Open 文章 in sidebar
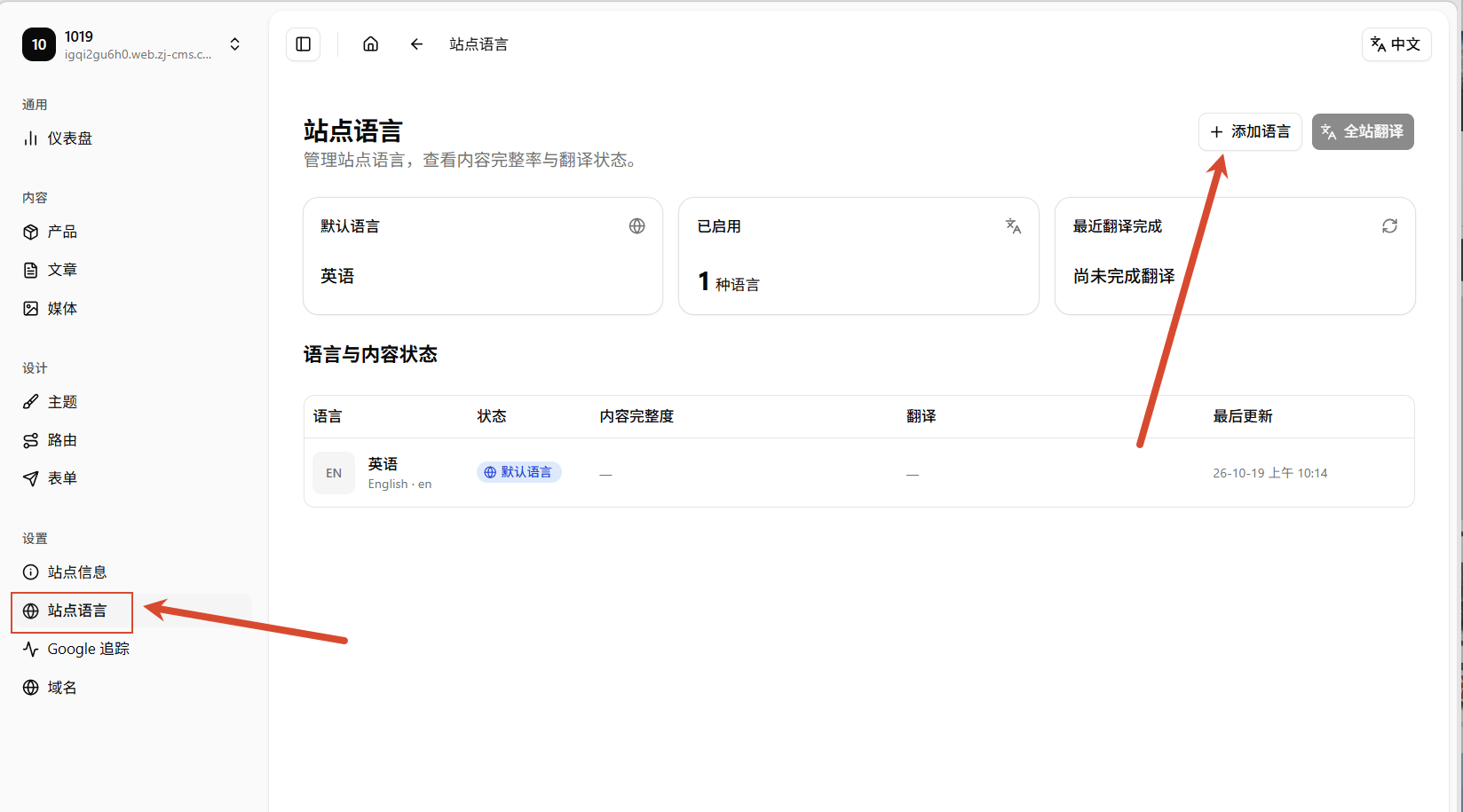 [131, 270]
